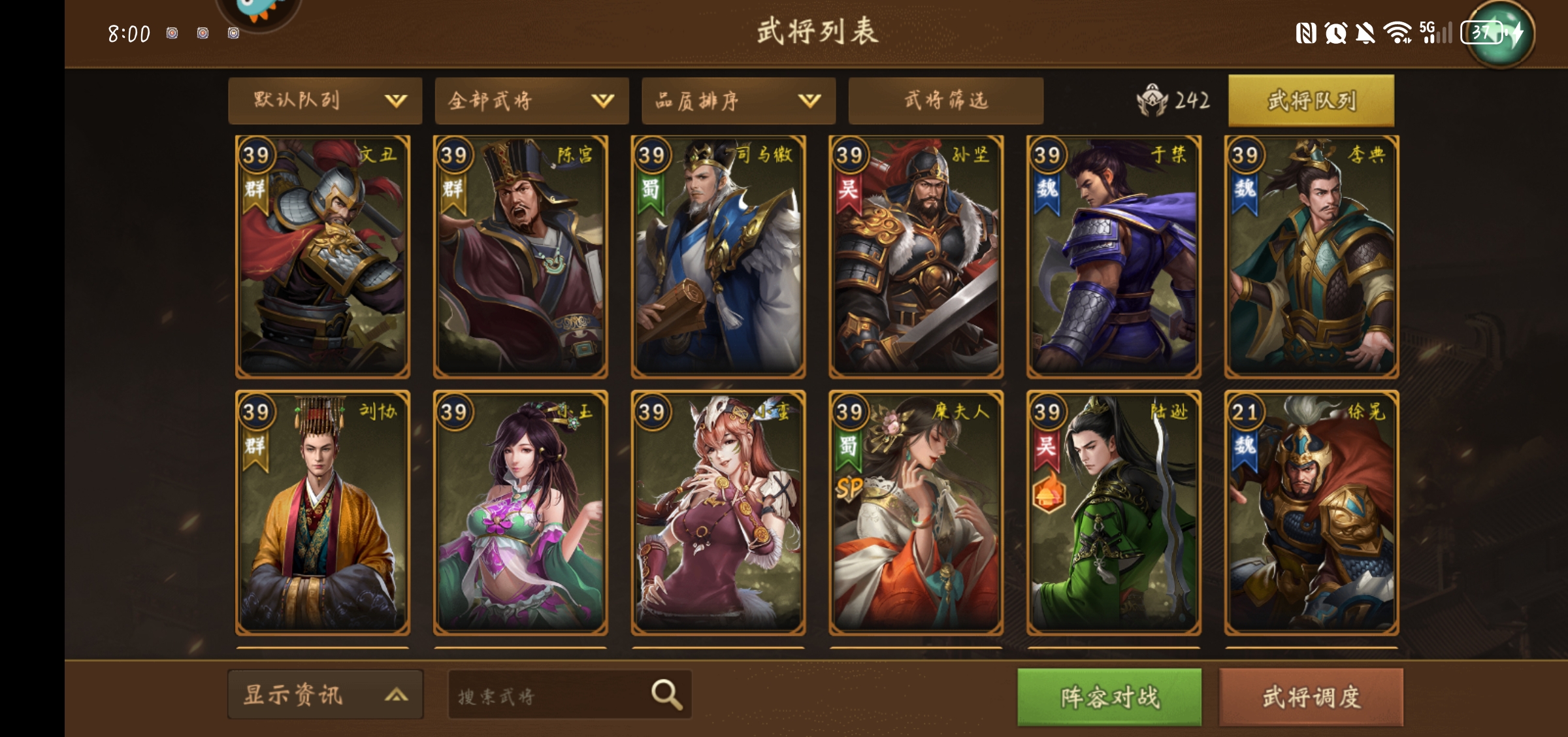The height and width of the screenshot is (737, 1568).
Task: Tap the 蜀 faction flag on 司马徽 card
Action: tap(651, 193)
